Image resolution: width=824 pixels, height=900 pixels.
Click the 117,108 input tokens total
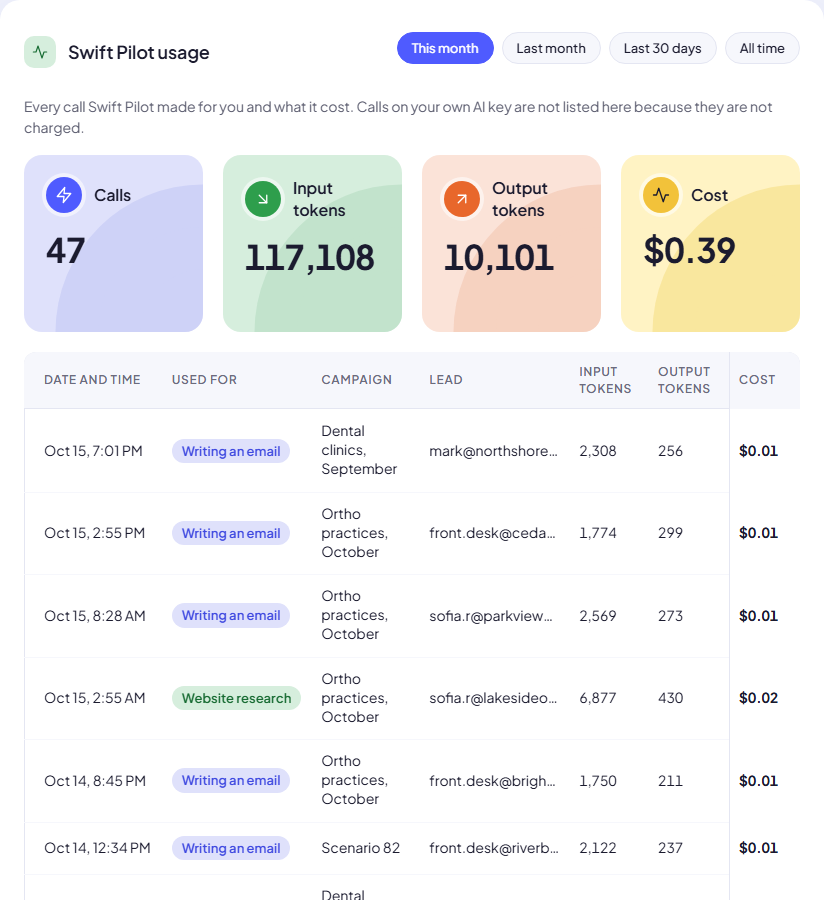(310, 258)
